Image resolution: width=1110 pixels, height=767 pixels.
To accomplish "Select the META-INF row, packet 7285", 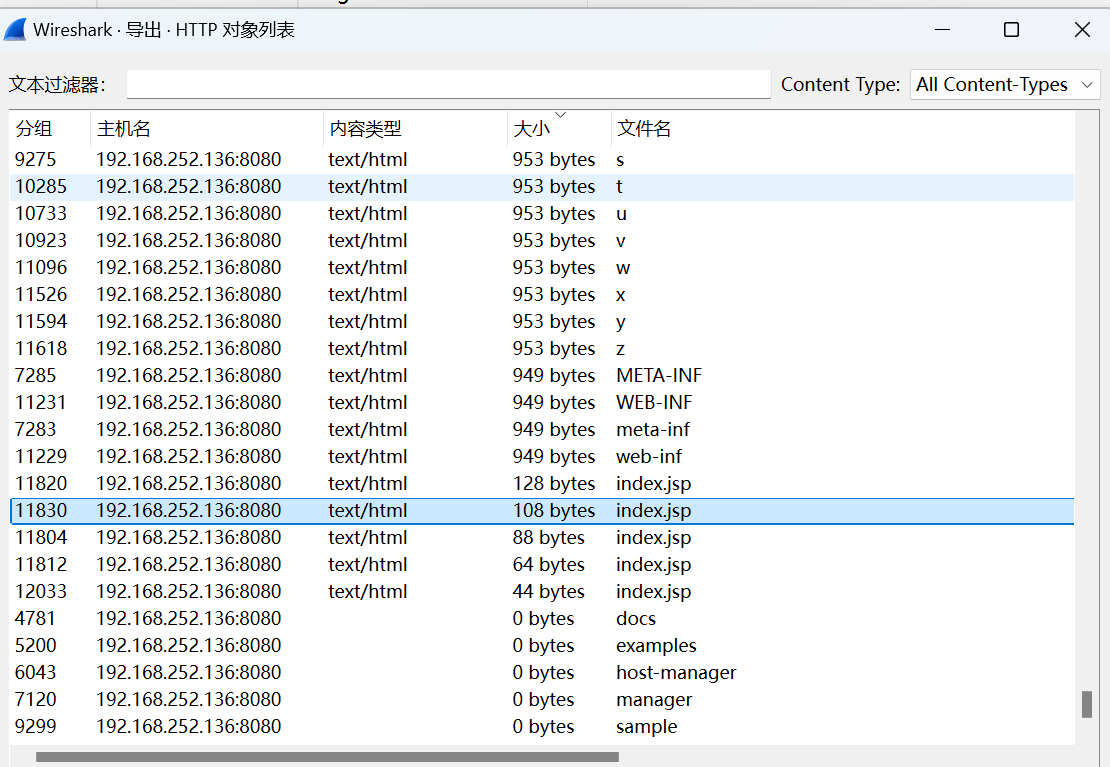I will (x=658, y=376).
